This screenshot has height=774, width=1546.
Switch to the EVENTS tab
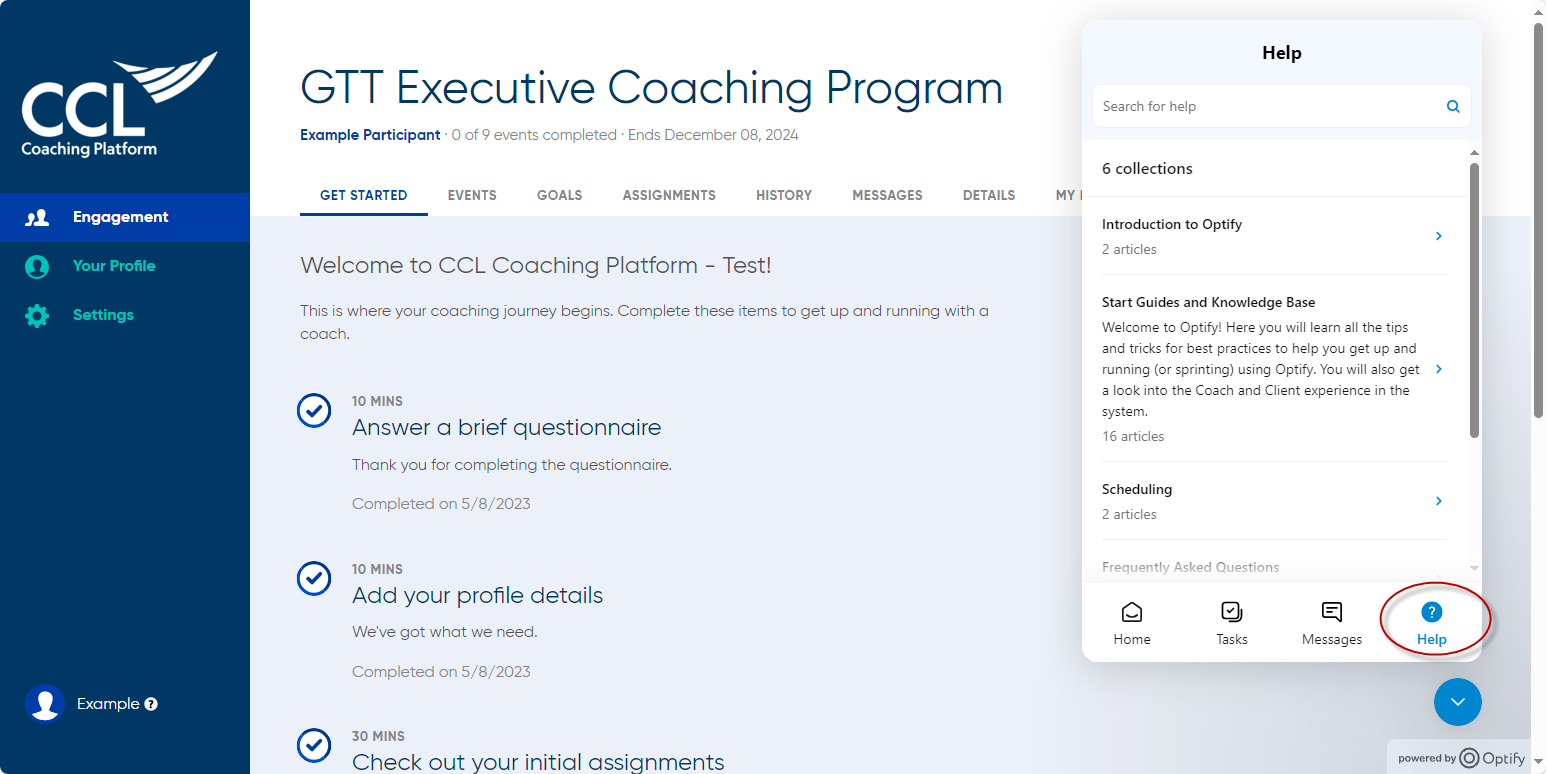point(472,195)
